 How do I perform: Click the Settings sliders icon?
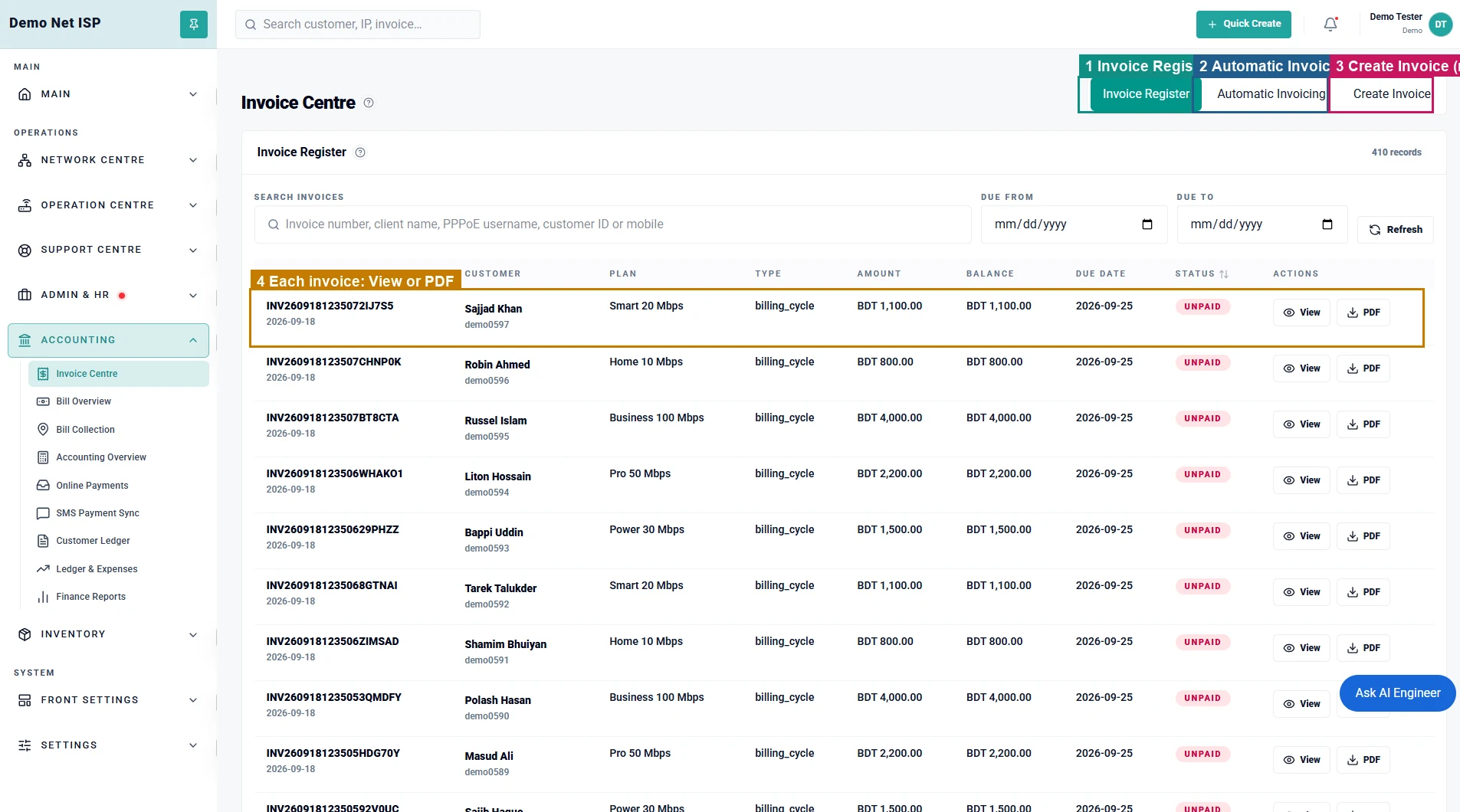click(x=25, y=745)
